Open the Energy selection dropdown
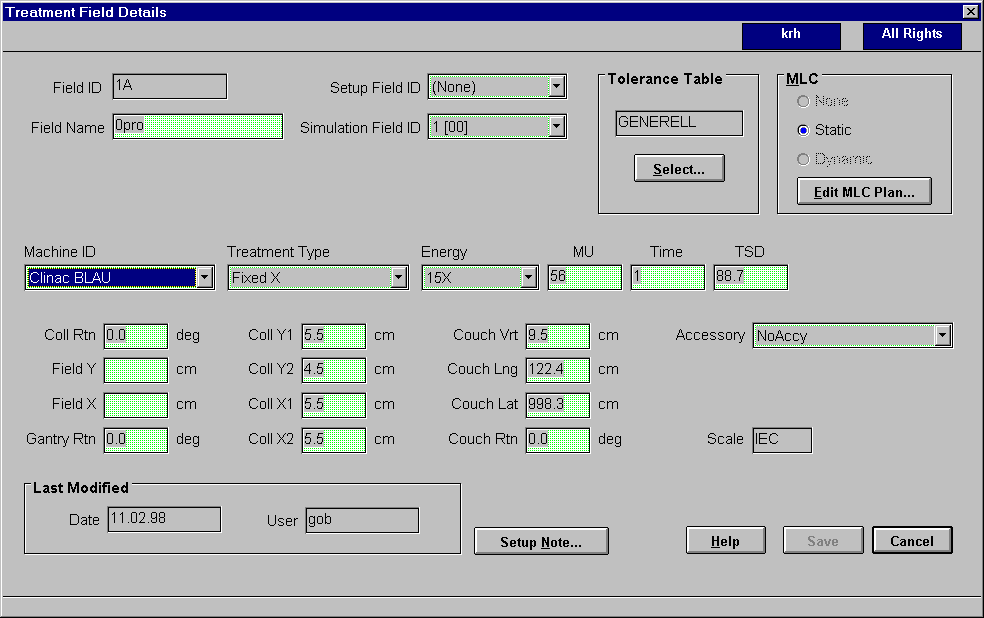 tap(529, 278)
